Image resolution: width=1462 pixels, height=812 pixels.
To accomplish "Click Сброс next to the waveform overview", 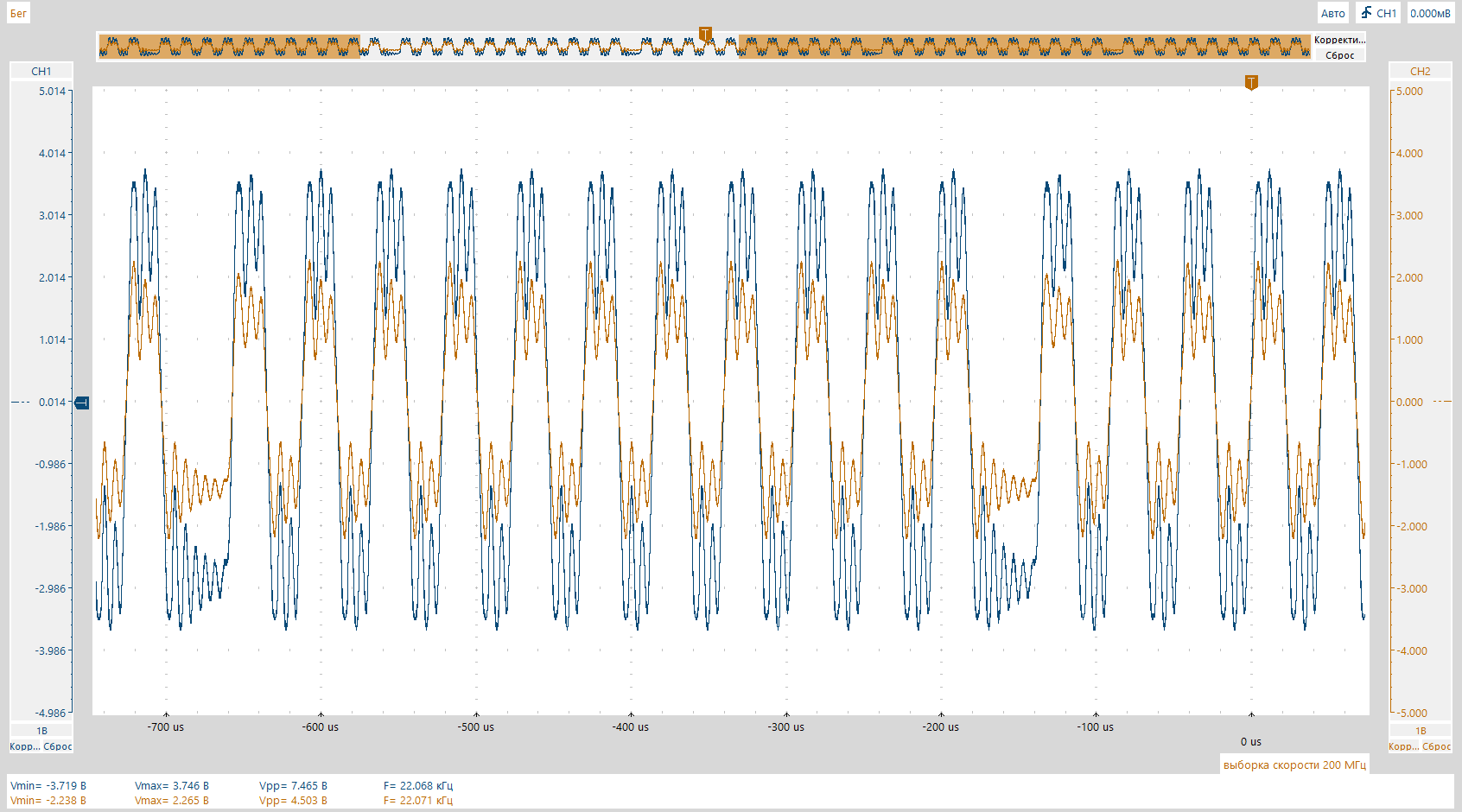I will point(1339,55).
